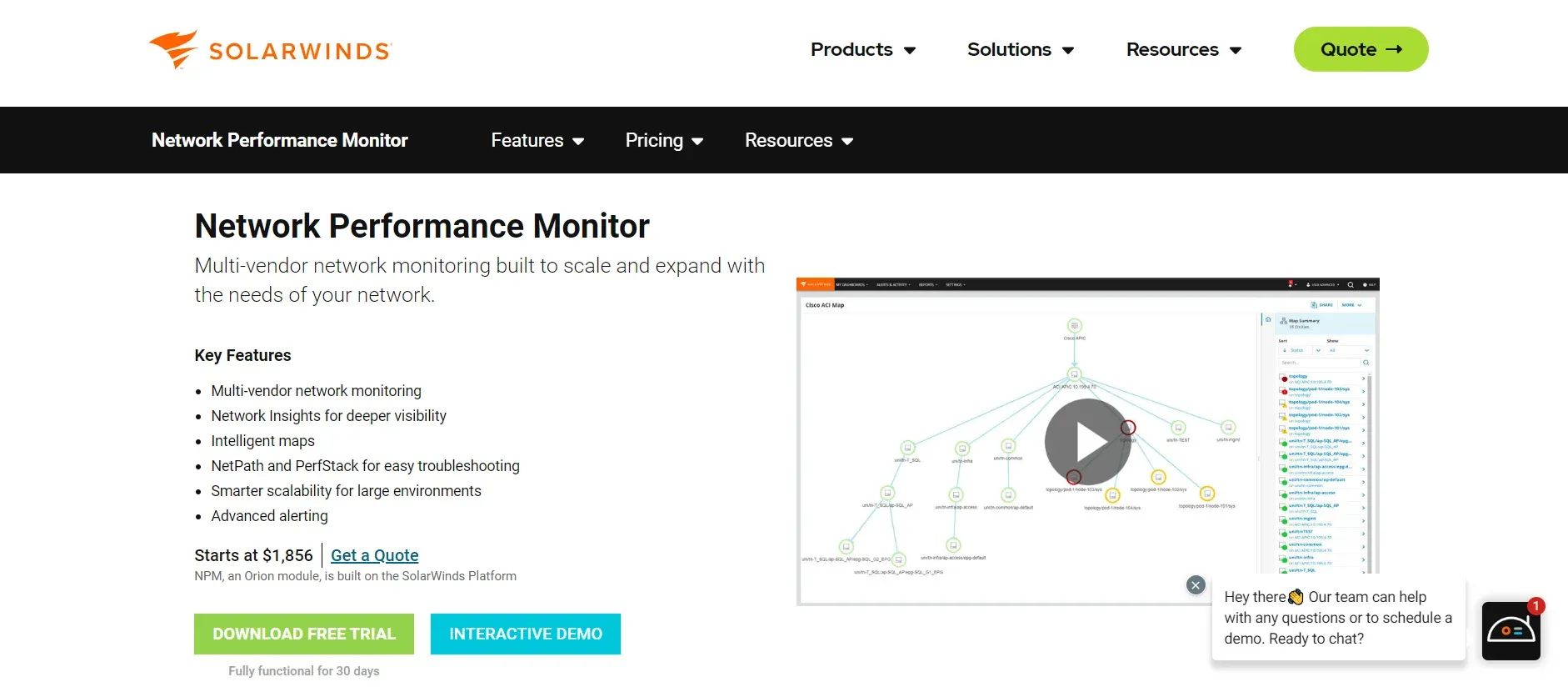1568x692 pixels.
Task: Click the SolarWinds logo
Action: click(x=270, y=50)
